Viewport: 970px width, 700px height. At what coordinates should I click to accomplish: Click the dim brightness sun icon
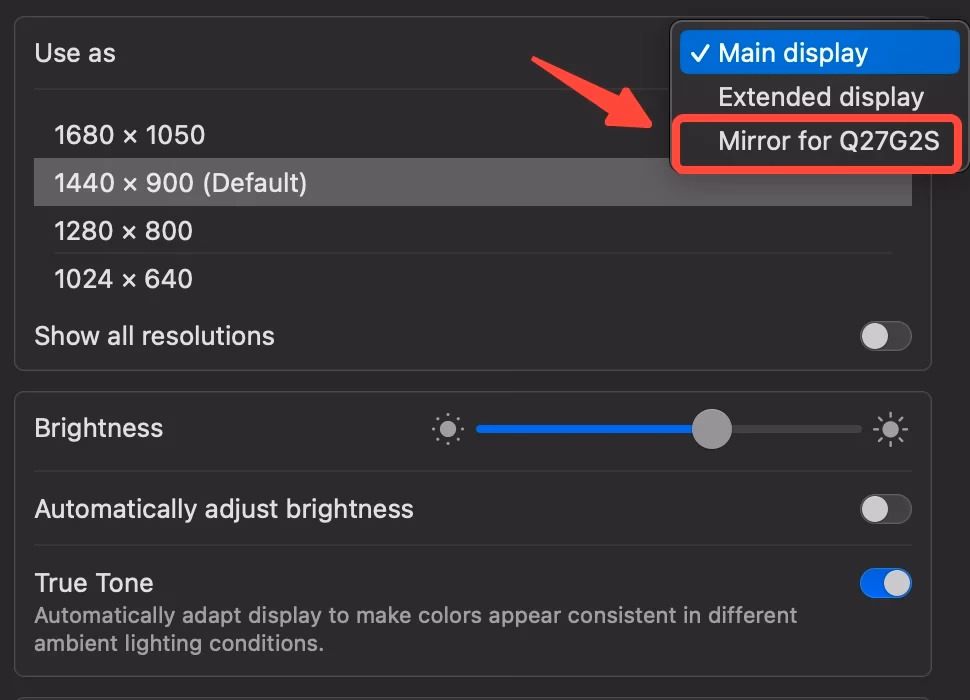(448, 429)
